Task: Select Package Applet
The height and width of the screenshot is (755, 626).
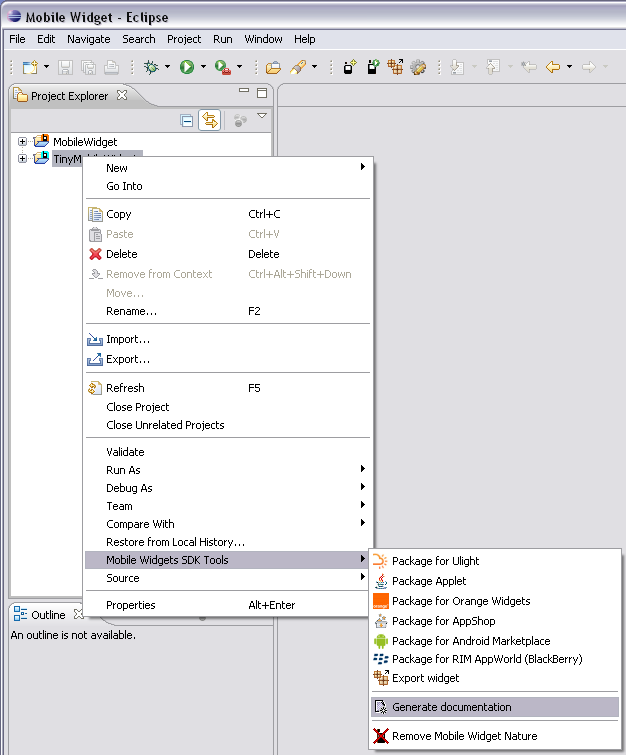Action: click(x=495, y=581)
